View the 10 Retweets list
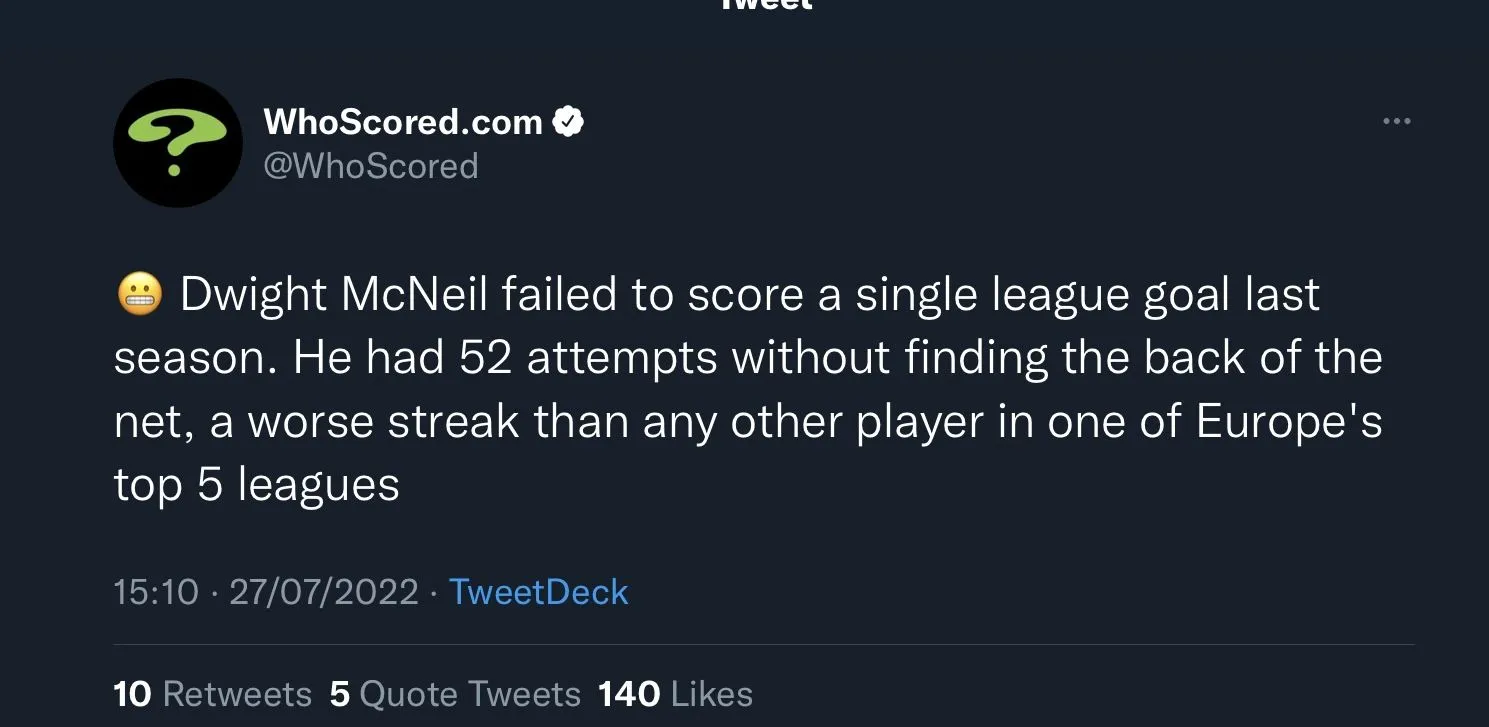1489x727 pixels. click(212, 694)
